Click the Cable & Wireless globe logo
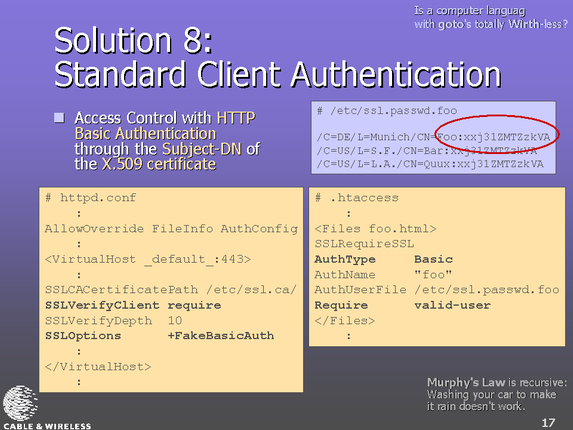573x430 pixels. point(20,404)
